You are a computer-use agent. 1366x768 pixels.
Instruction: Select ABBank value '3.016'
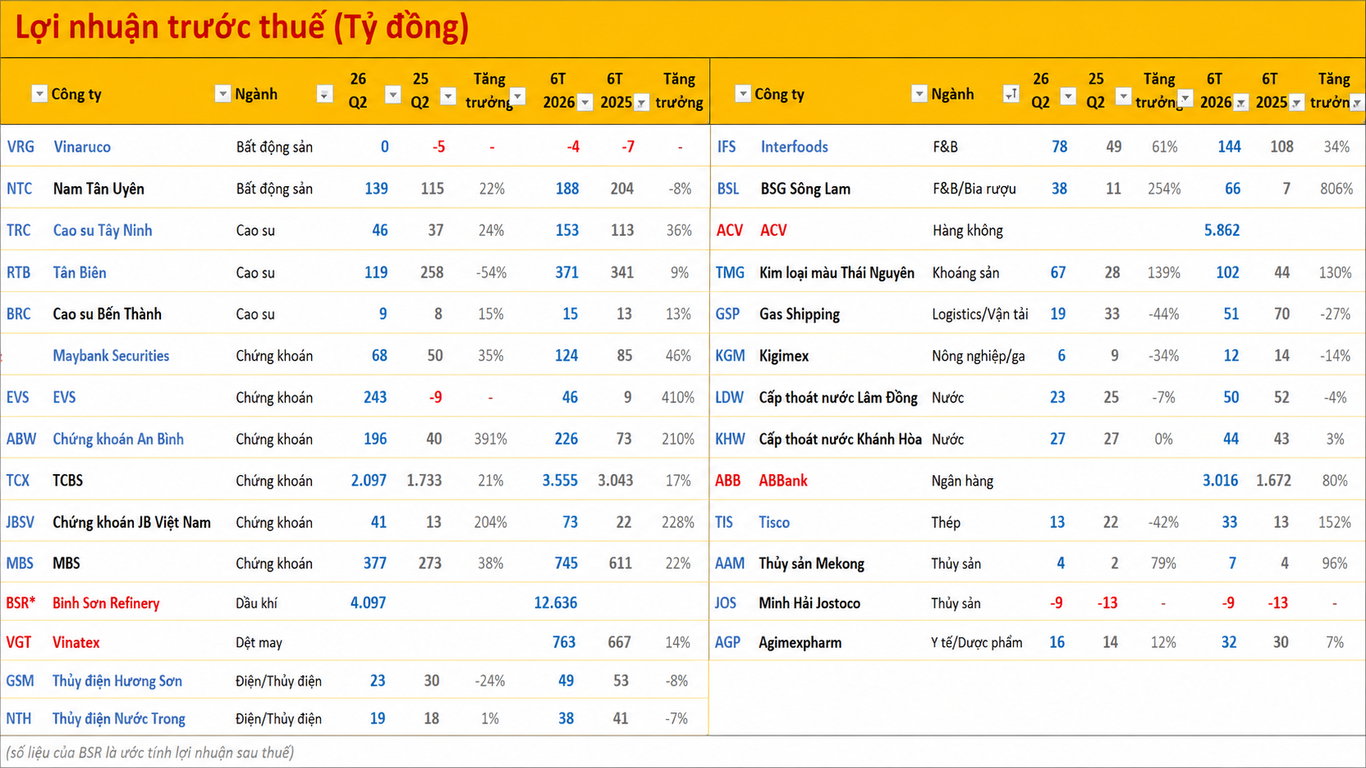(x=1220, y=481)
